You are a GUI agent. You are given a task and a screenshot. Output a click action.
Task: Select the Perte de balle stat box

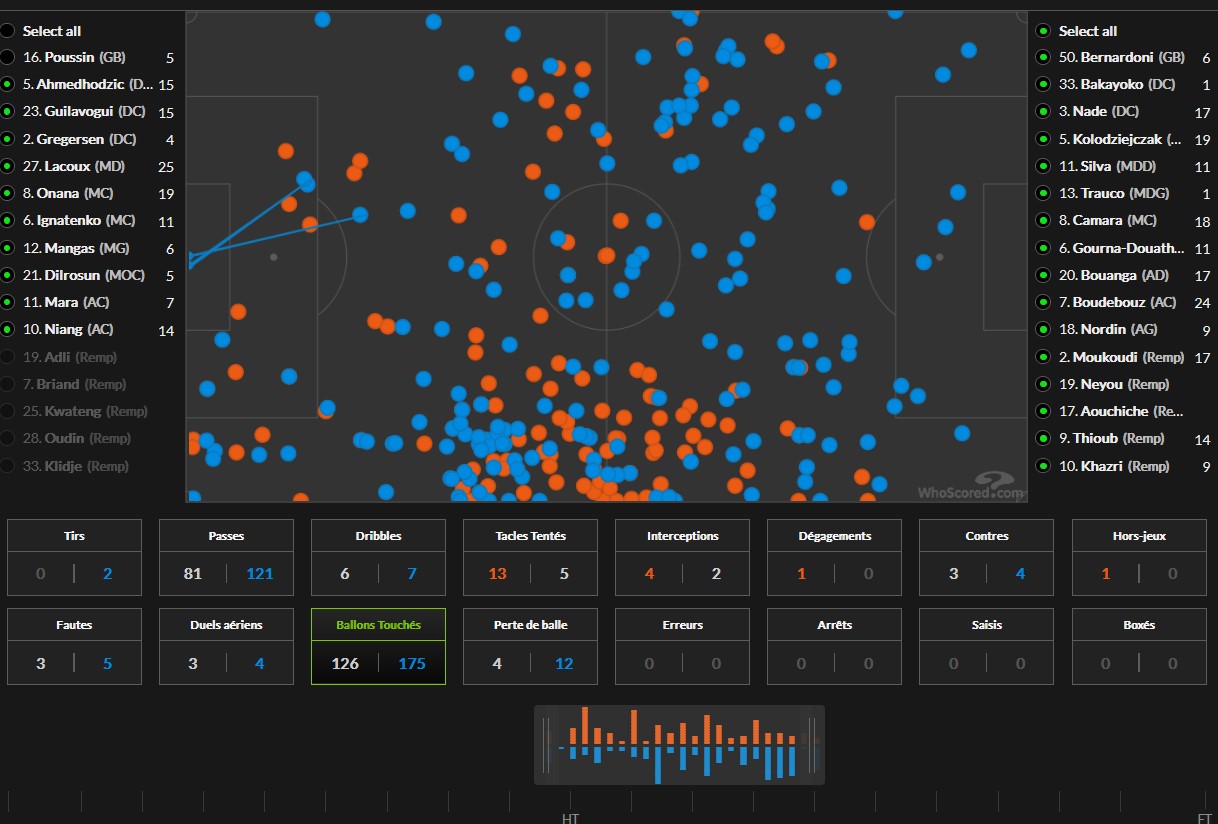[x=530, y=646]
